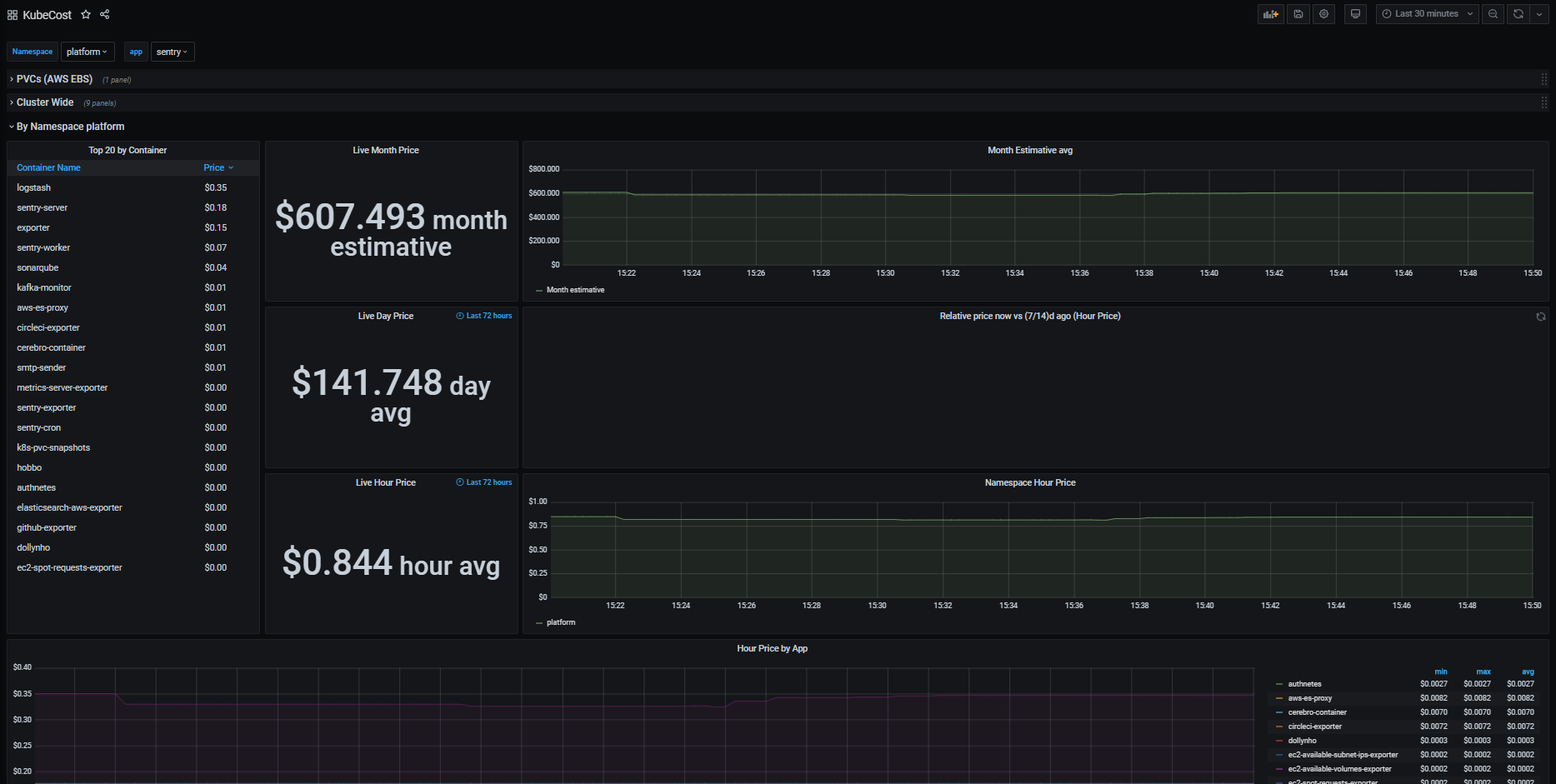Refresh the dashboard

(x=1518, y=14)
